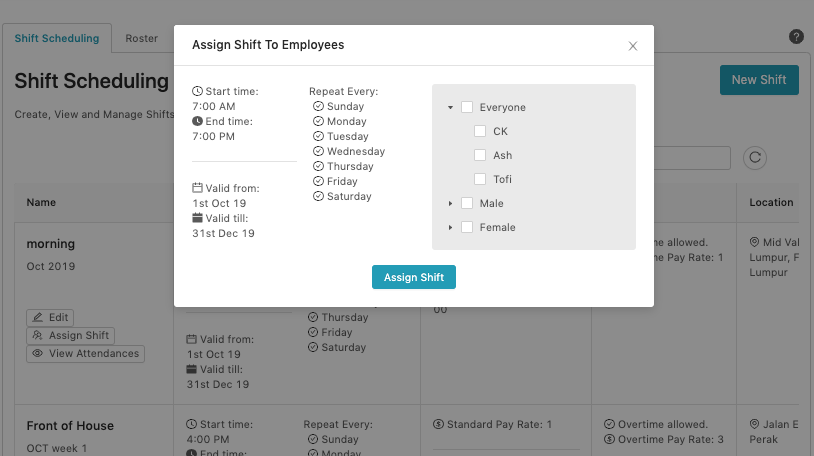Screen dimensions: 814x456
Task: Click the End time clock icon in dialog
Action: coord(197,122)
